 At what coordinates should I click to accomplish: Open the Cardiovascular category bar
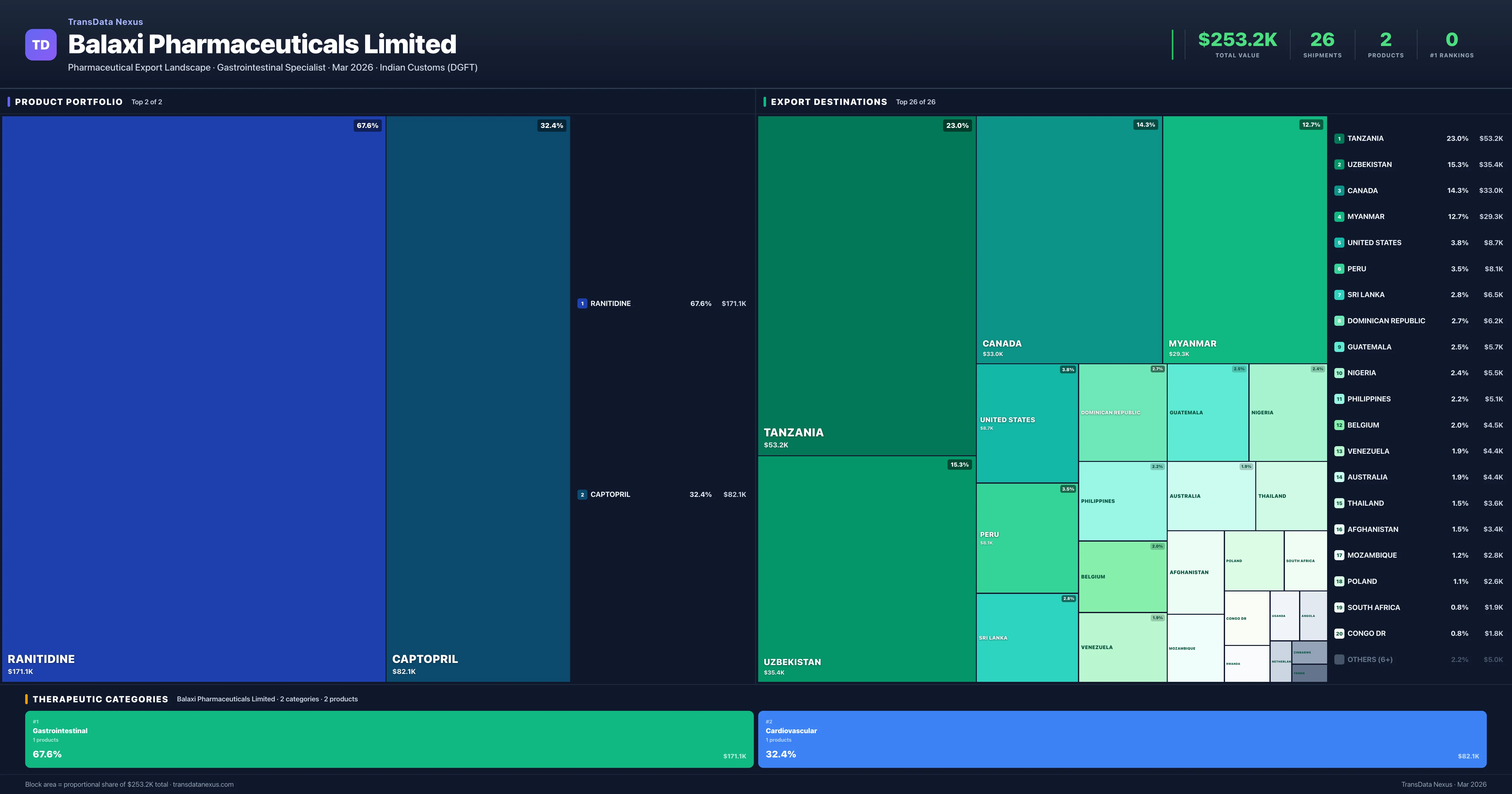click(x=1122, y=739)
